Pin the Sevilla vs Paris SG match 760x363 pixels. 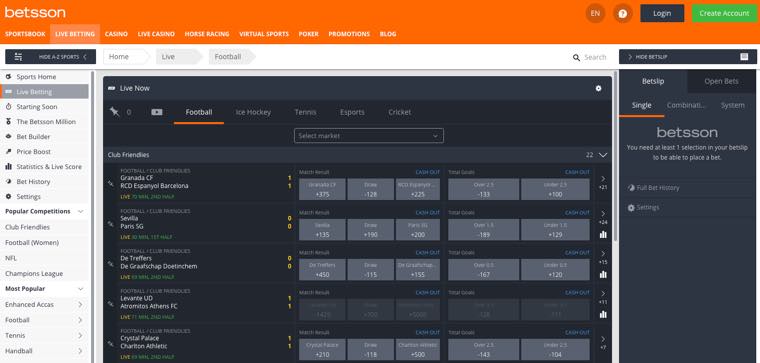(111, 223)
